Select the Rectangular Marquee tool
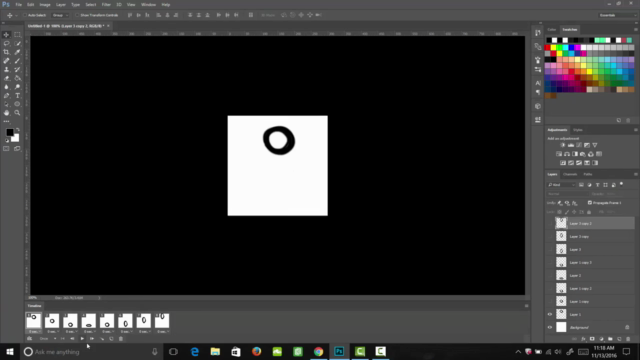Image resolution: width=640 pixels, height=360 pixels. click(x=17, y=35)
